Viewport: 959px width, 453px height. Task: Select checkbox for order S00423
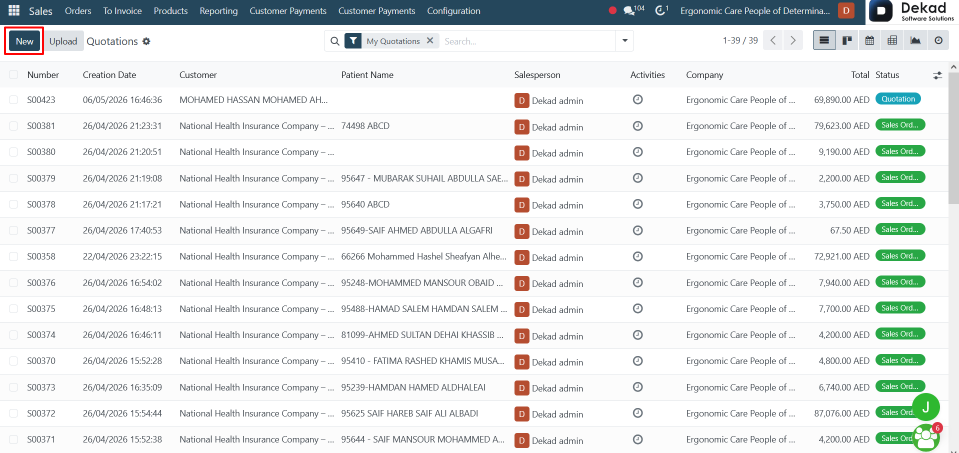pos(13,100)
